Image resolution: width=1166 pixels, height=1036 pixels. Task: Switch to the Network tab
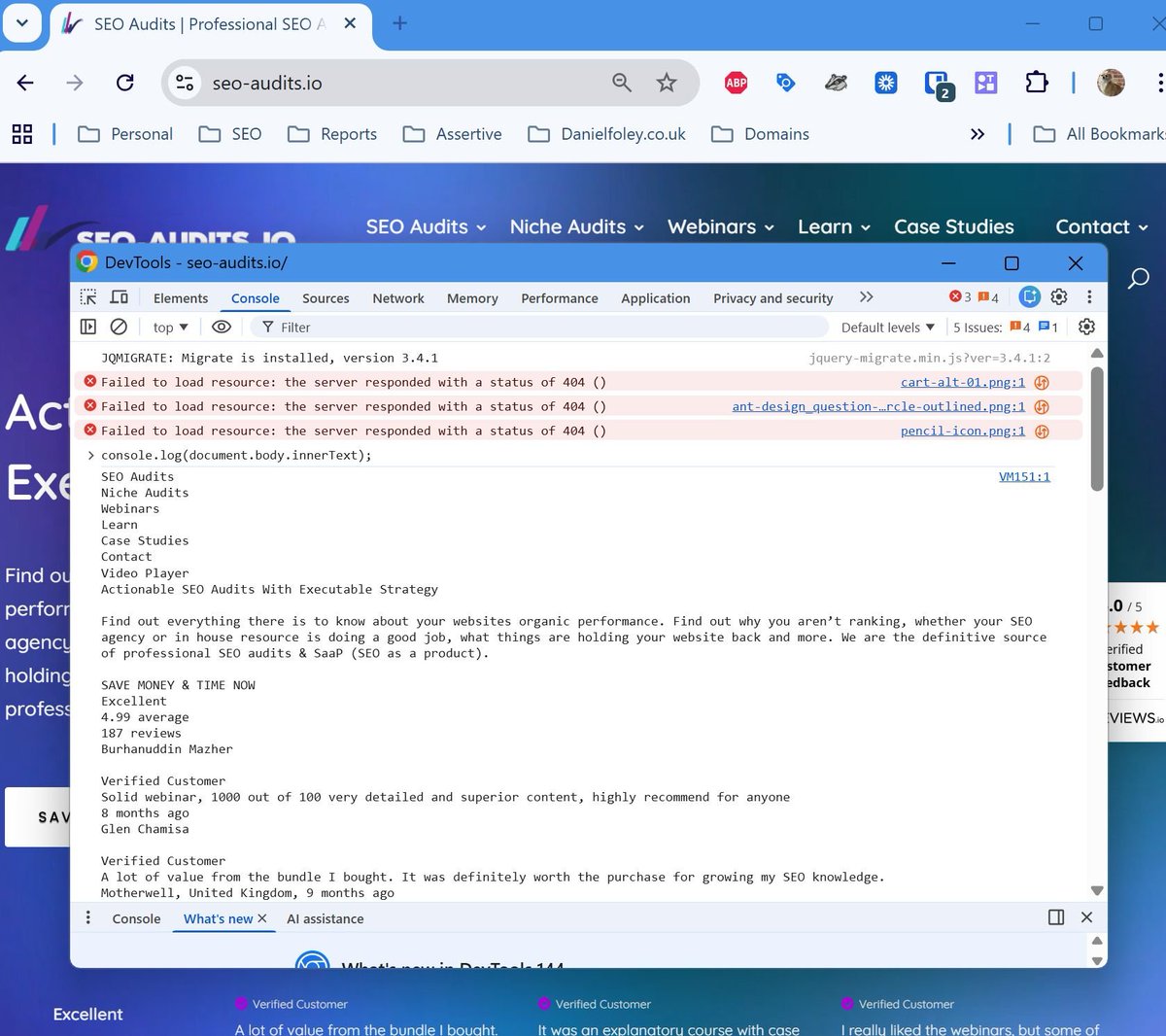pos(398,298)
